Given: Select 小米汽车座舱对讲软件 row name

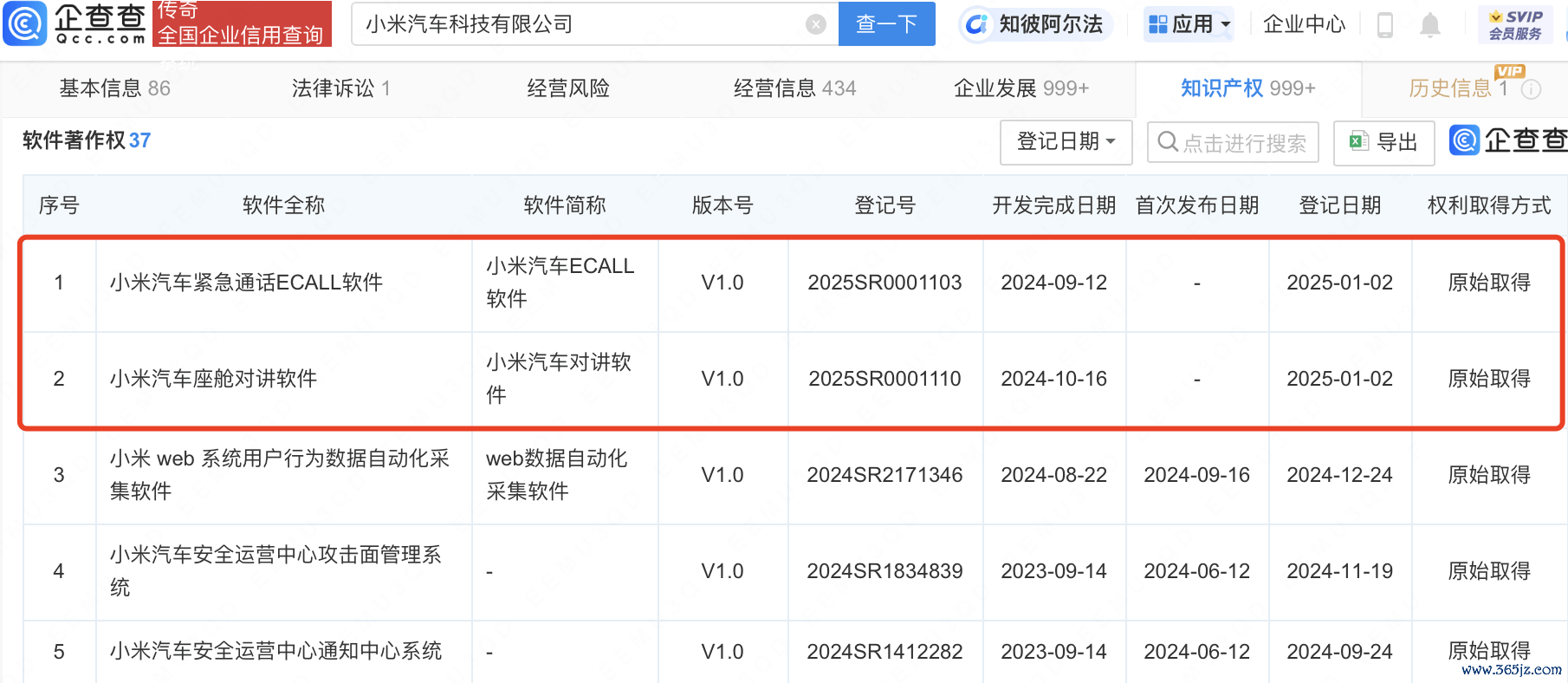Looking at the screenshot, I should point(213,379).
